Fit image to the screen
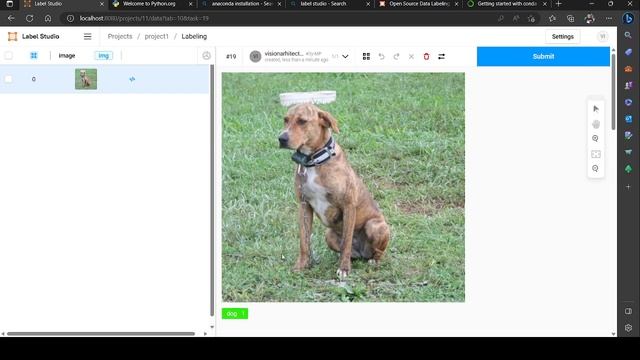640x360 pixels. [x=596, y=154]
